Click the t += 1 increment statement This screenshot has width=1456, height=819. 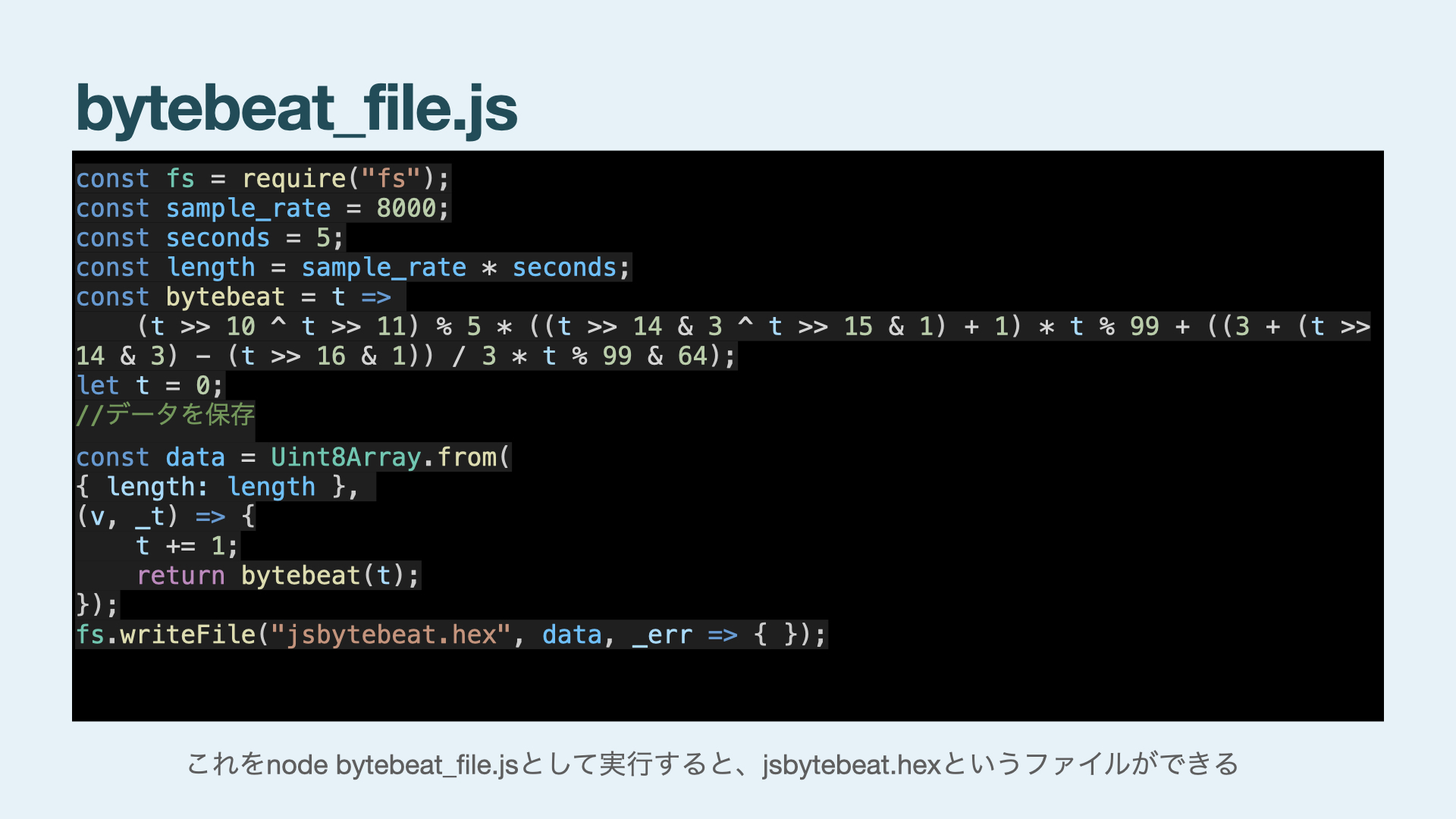click(187, 546)
